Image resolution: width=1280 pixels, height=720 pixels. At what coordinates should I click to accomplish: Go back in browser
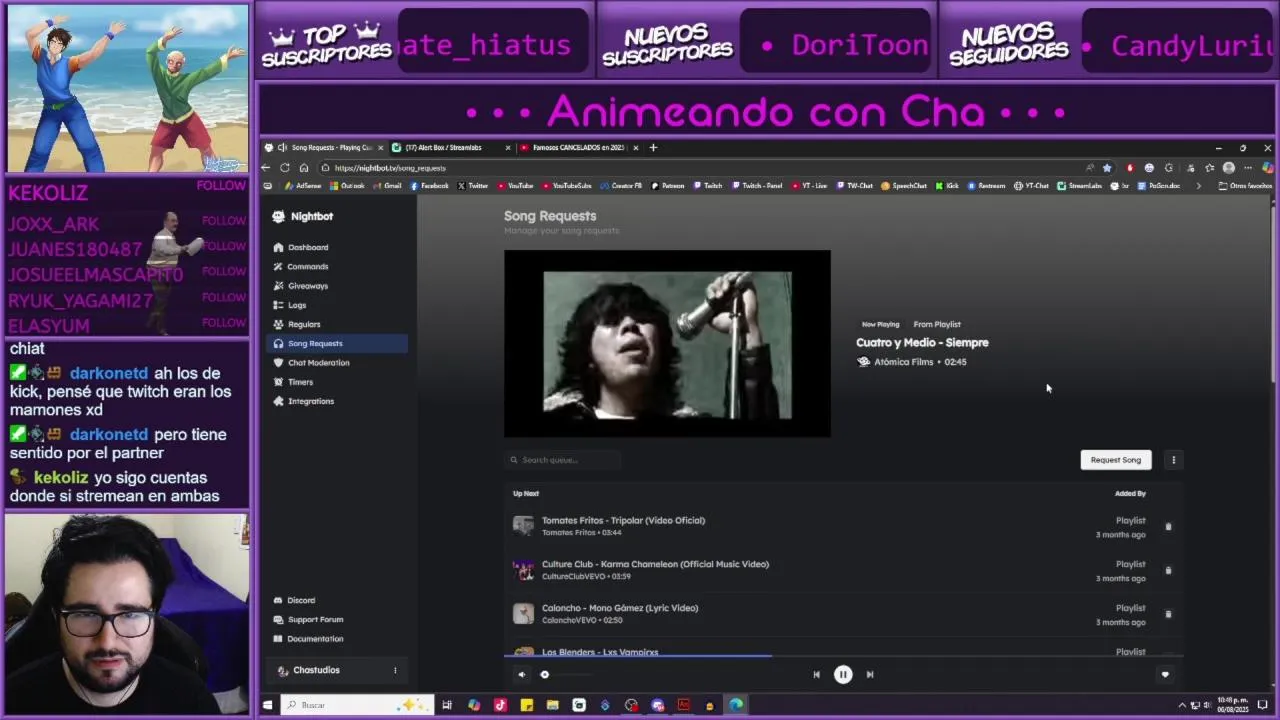(x=266, y=168)
